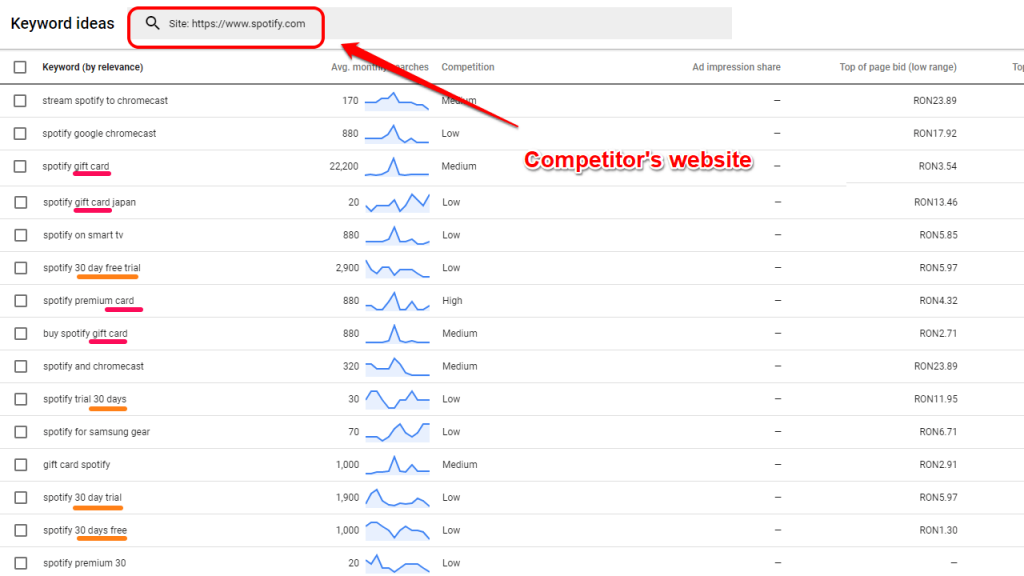The height and width of the screenshot is (576, 1024).
Task: Tick checkbox for 'spotify for samsung gear'
Action: 21,432
